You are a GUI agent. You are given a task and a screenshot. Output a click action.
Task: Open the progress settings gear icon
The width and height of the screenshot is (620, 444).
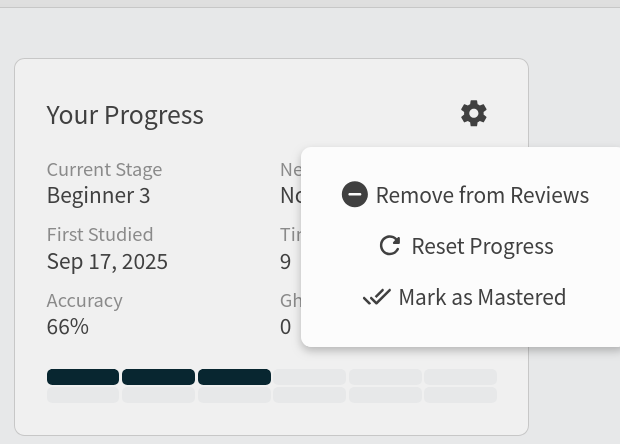474,114
